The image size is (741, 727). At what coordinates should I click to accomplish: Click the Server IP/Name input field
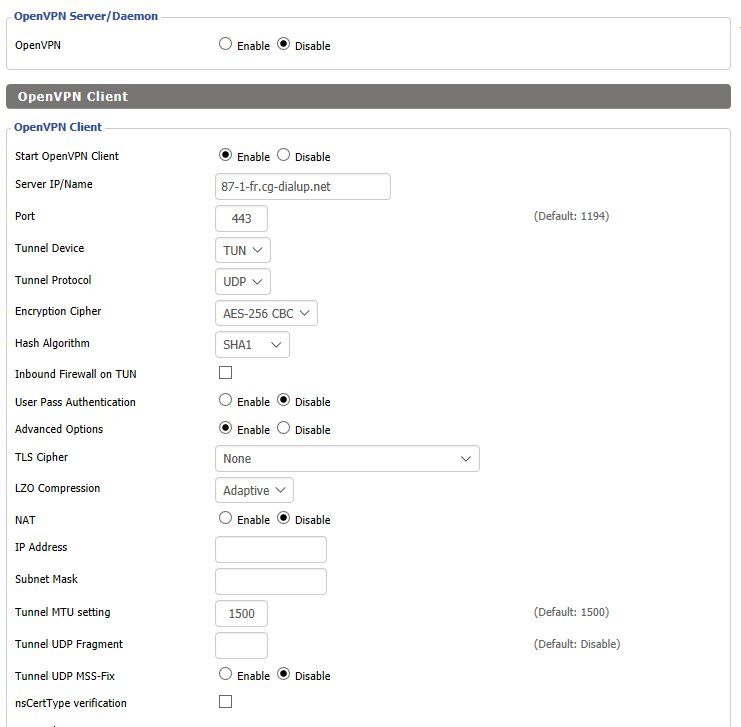coord(302,186)
